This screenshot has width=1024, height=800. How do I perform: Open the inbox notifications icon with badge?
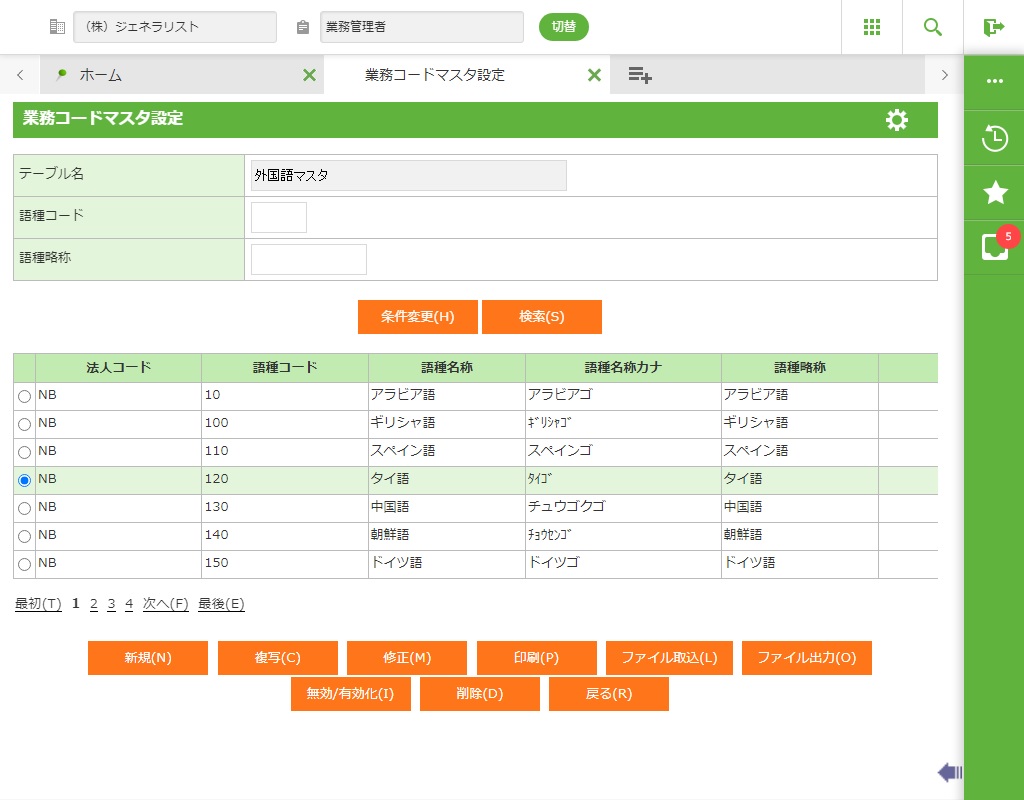click(994, 247)
